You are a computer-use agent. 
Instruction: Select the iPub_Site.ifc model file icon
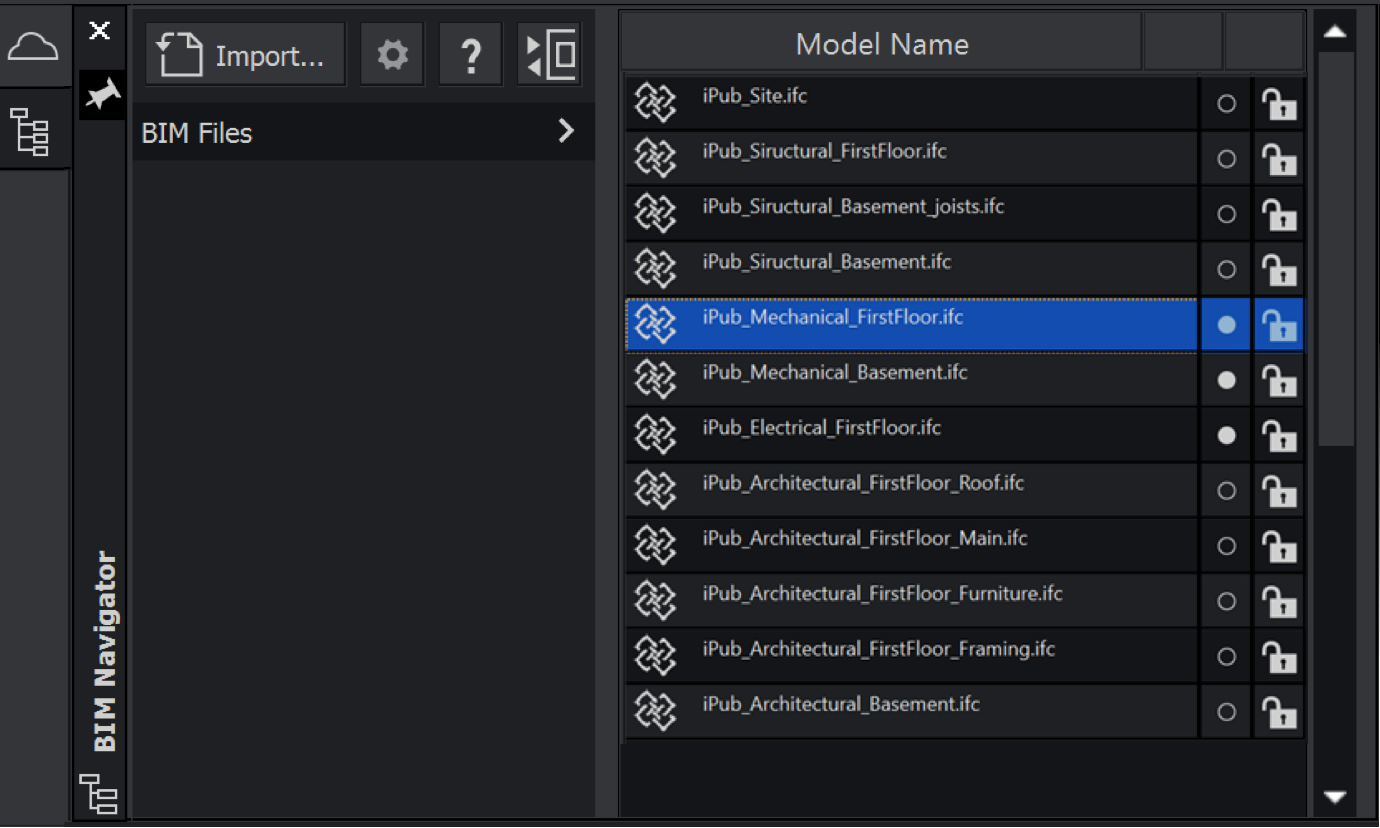(656, 103)
